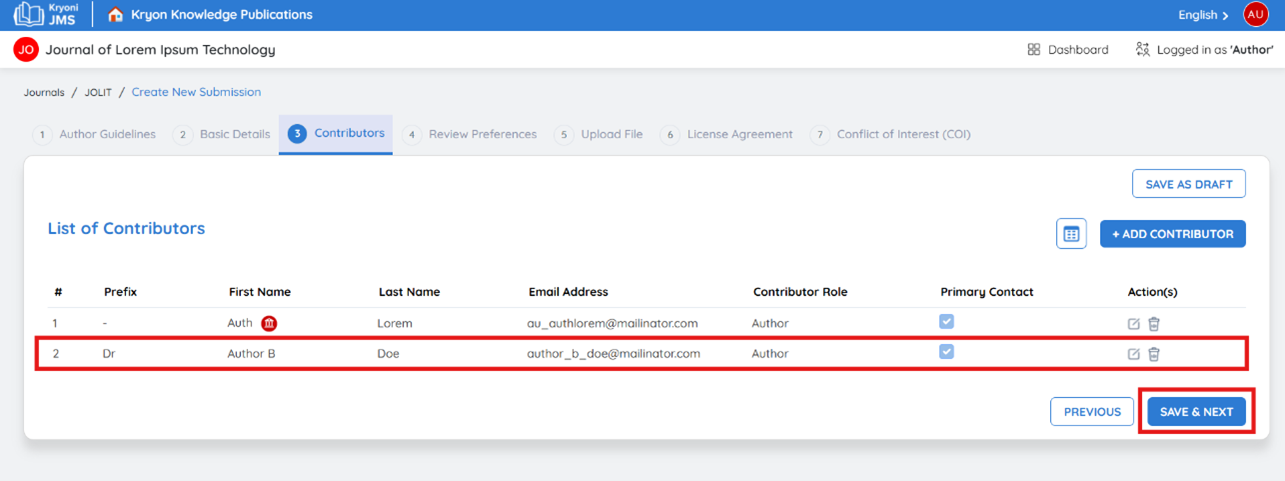Click the red institution badge next to Auth

[269, 323]
